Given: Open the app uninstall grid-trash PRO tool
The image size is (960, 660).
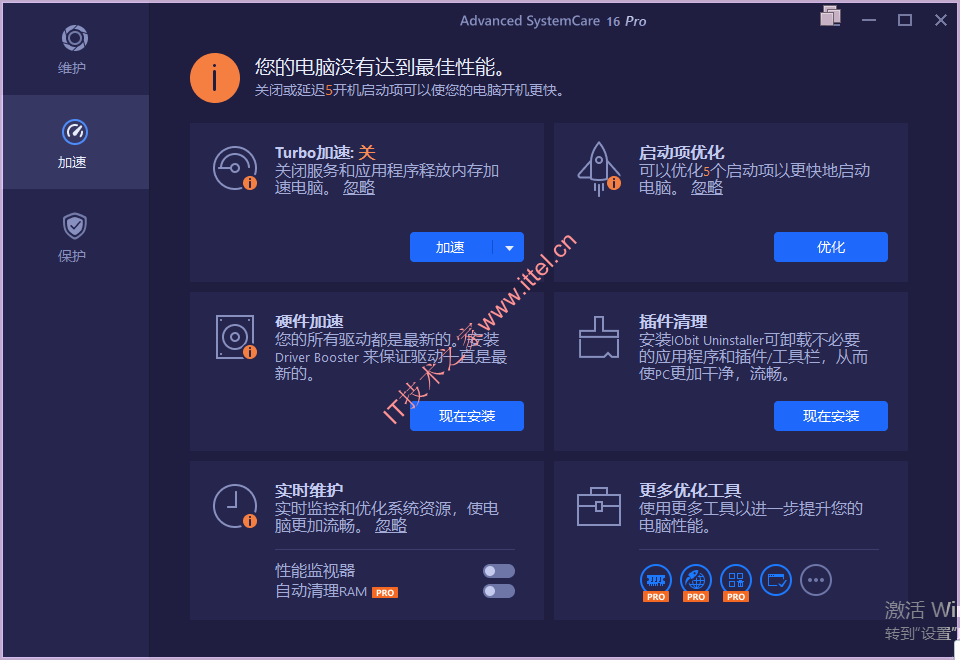Looking at the screenshot, I should click(736, 582).
